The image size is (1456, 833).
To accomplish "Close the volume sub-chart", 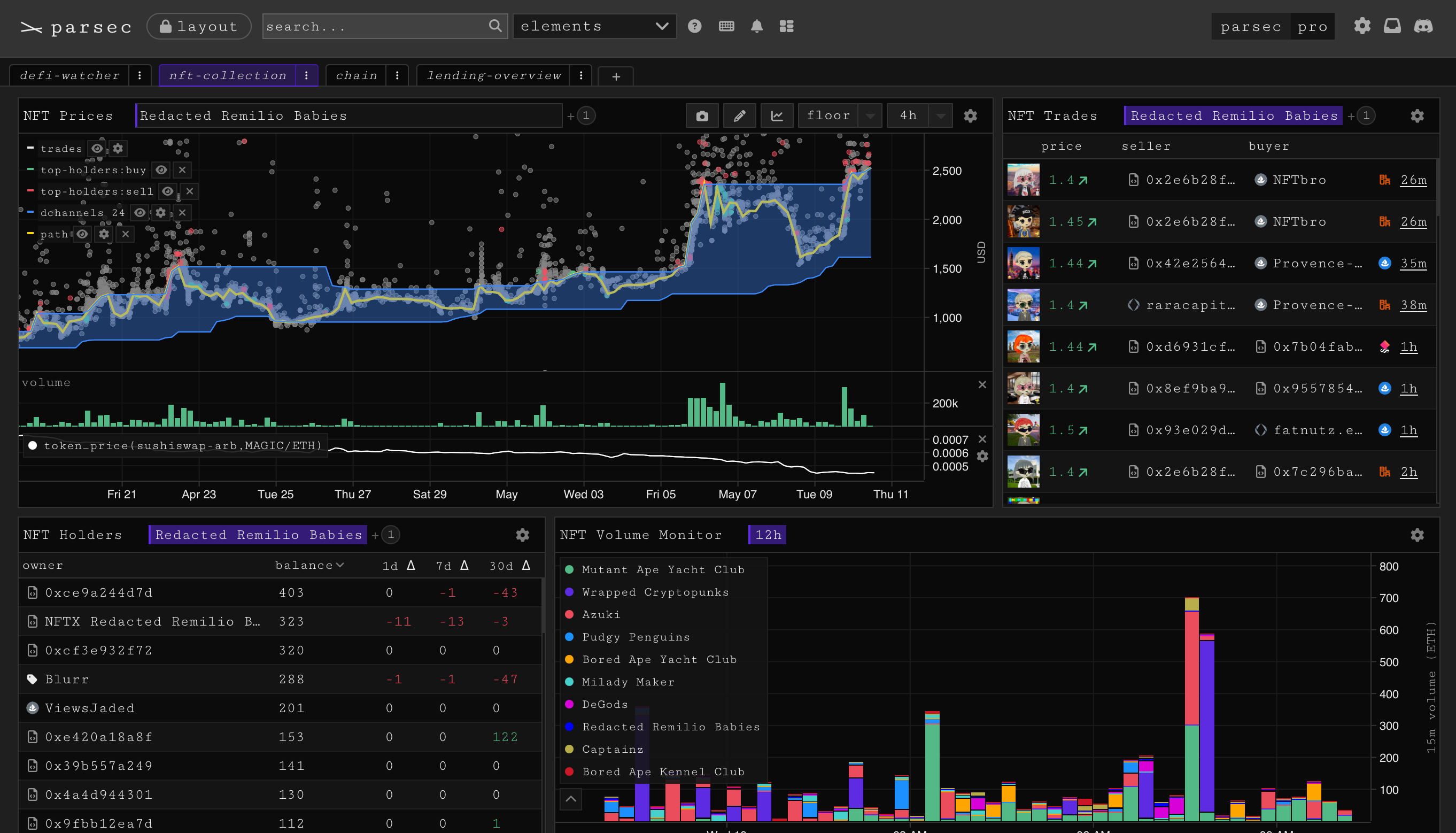I will [982, 384].
